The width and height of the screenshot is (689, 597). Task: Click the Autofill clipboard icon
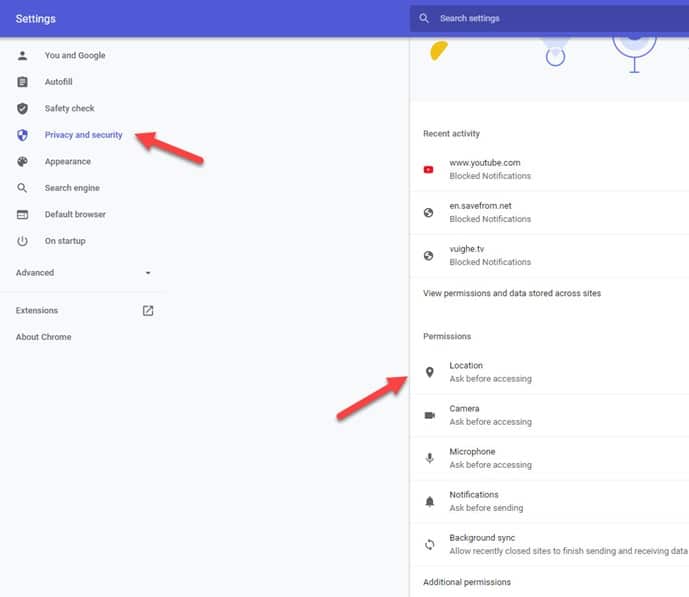click(22, 82)
